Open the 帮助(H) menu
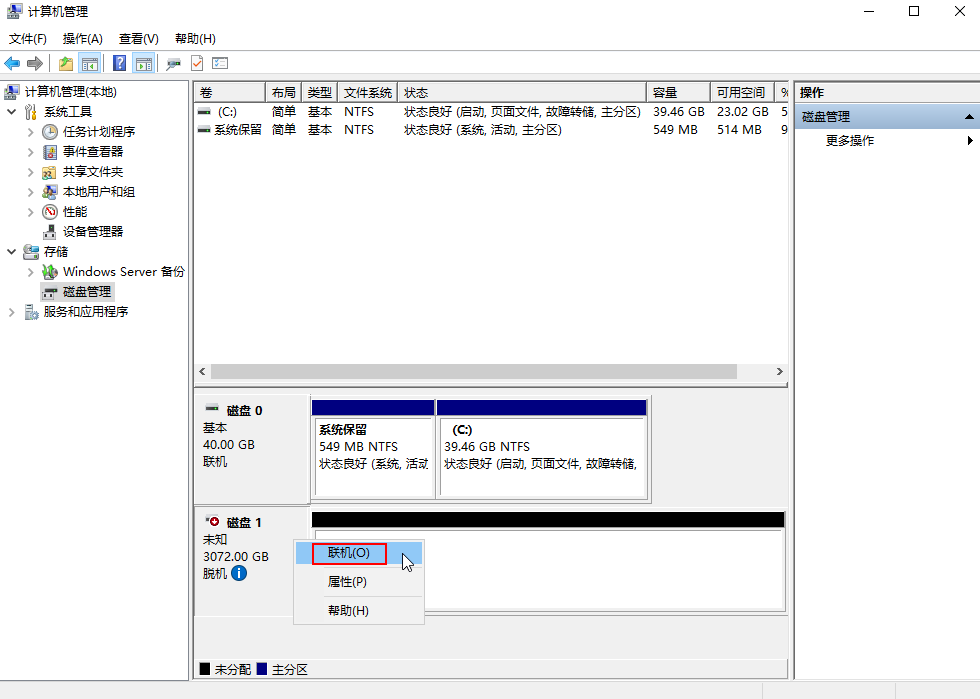The height and width of the screenshot is (699, 980). point(195,39)
